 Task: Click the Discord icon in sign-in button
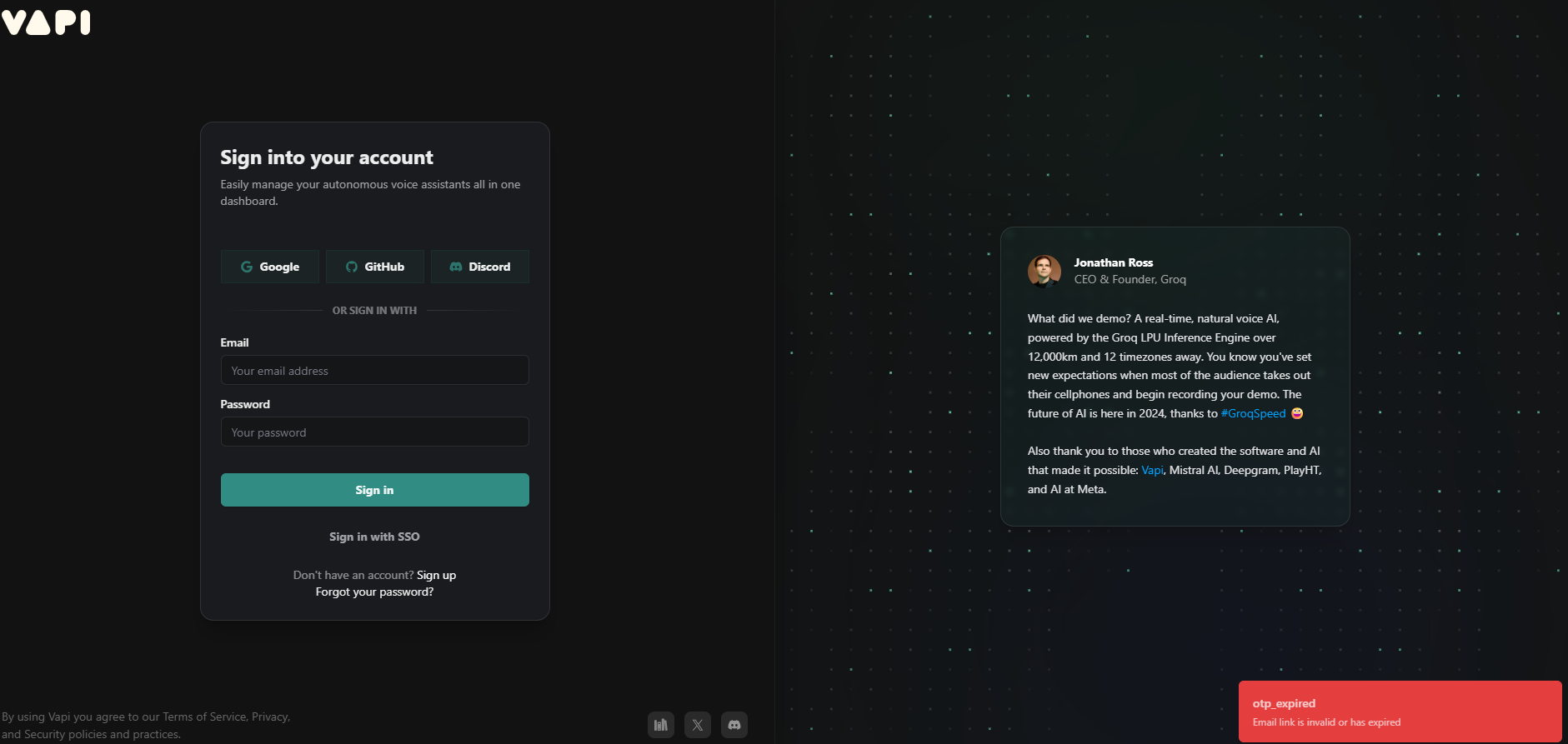[x=456, y=267]
